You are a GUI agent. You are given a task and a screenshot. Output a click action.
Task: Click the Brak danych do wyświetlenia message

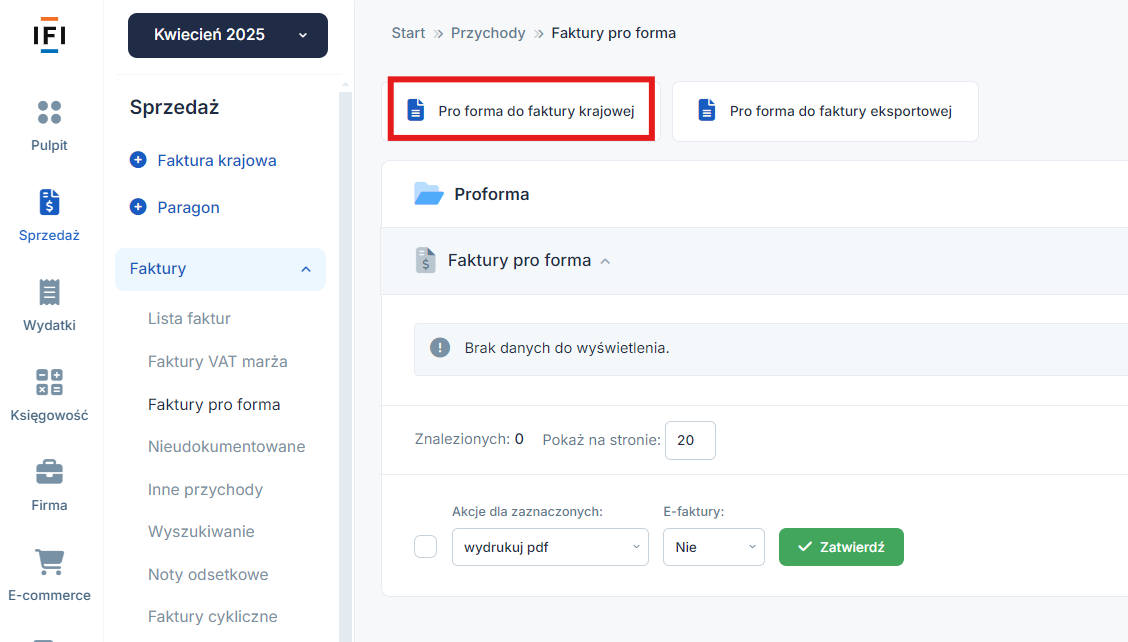coord(567,348)
